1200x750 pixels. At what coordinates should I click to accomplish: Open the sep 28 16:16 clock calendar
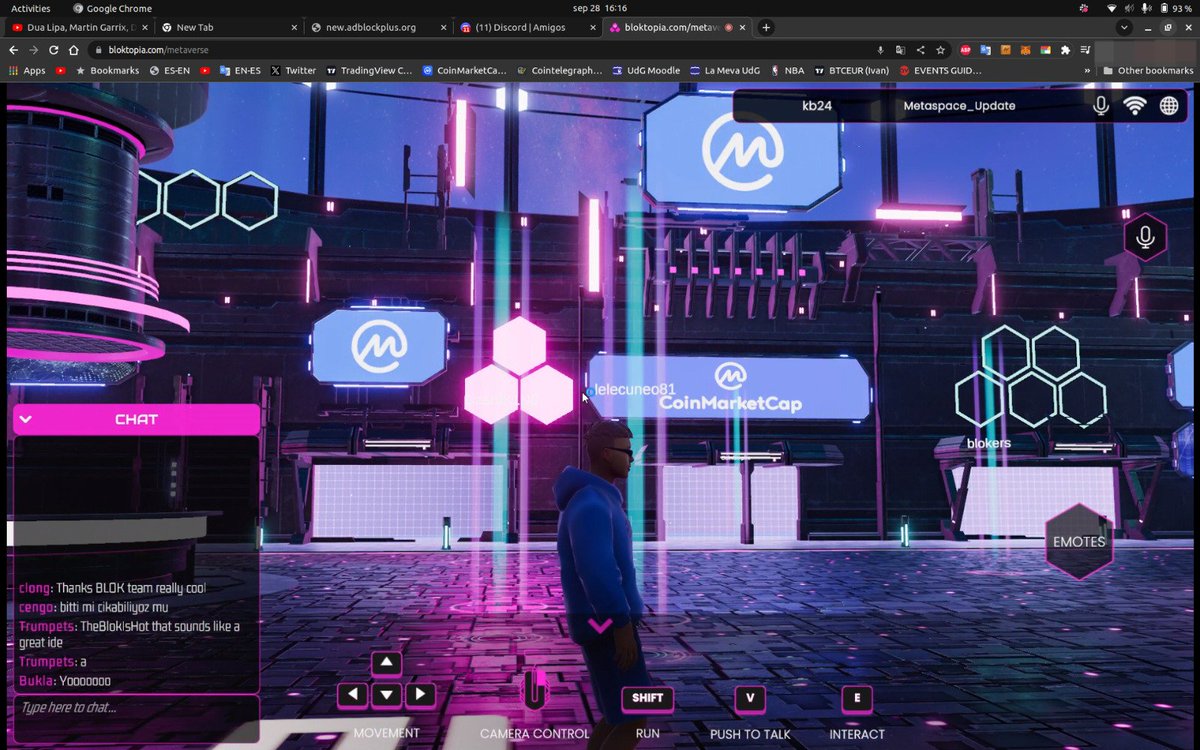point(600,8)
